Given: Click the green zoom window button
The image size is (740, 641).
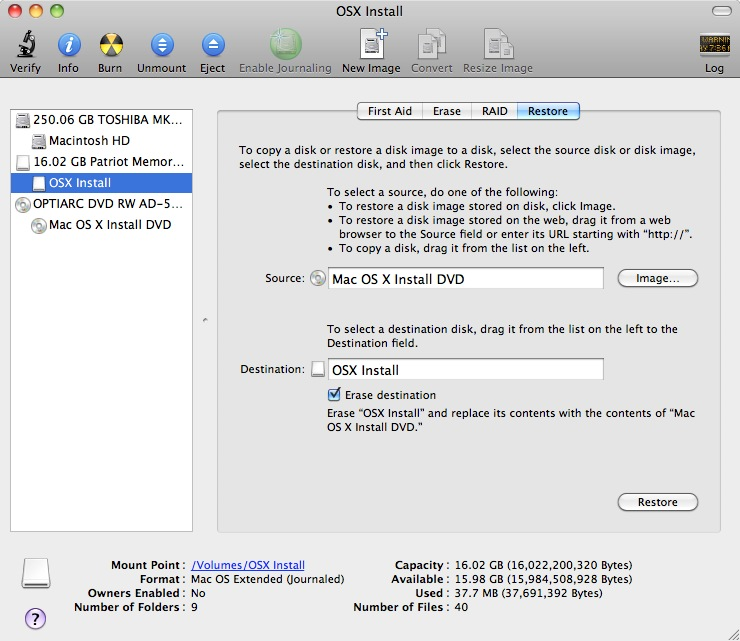Looking at the screenshot, I should 57,11.
